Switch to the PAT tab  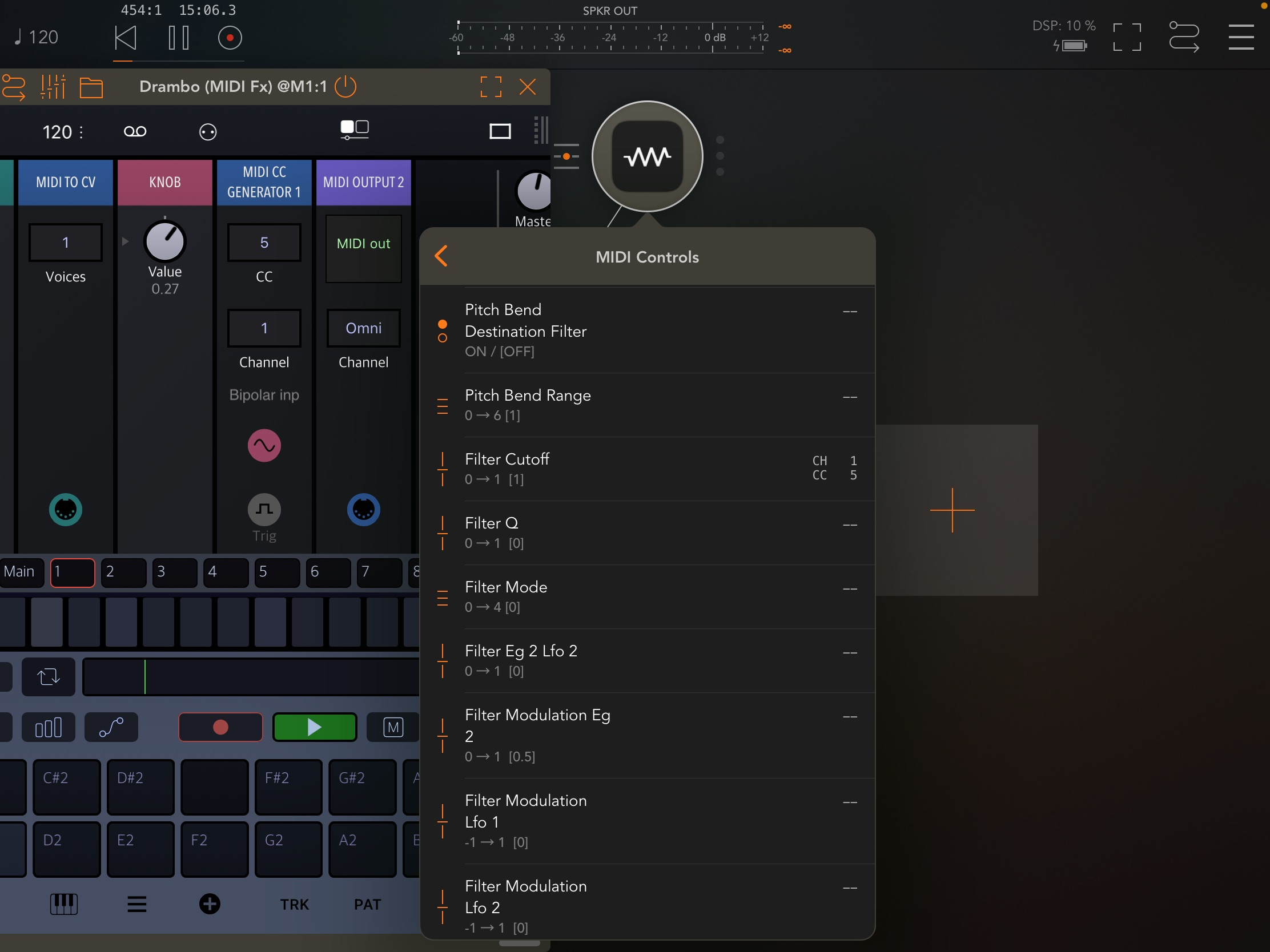(x=367, y=904)
